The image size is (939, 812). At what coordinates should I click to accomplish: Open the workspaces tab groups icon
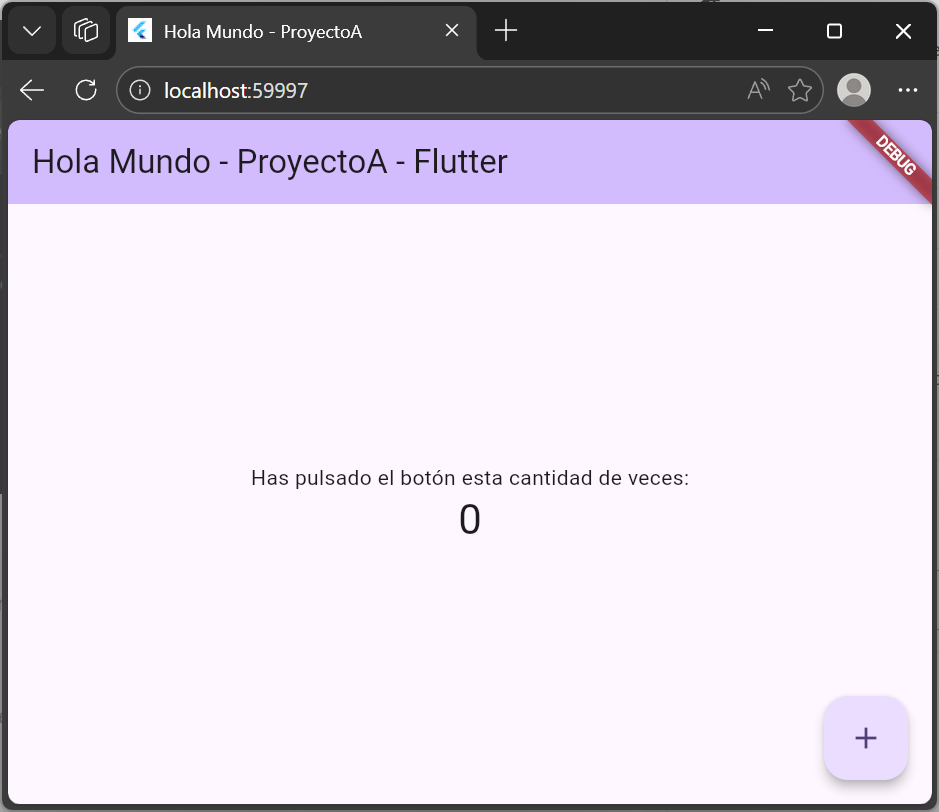click(86, 31)
